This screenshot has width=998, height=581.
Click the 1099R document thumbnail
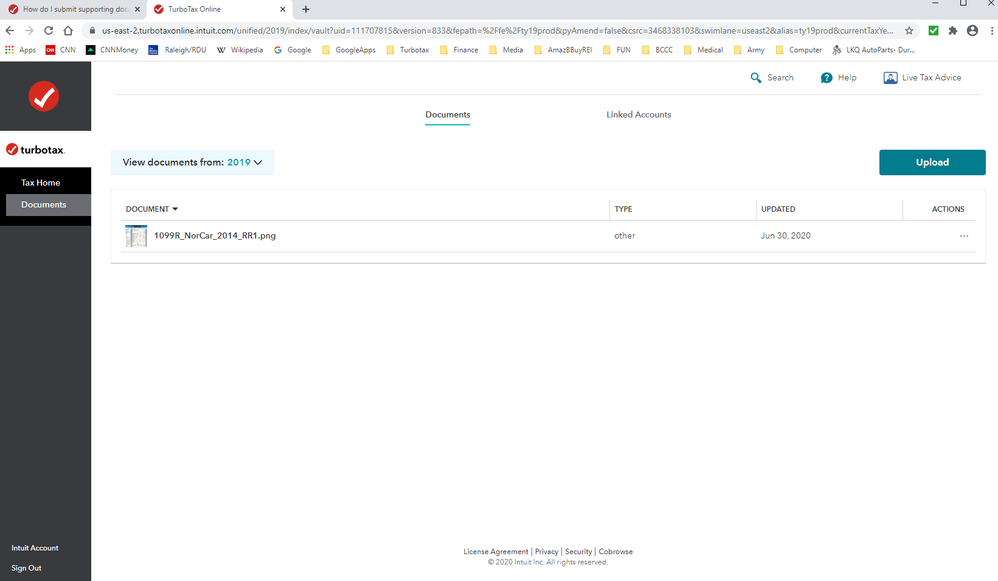pos(136,236)
